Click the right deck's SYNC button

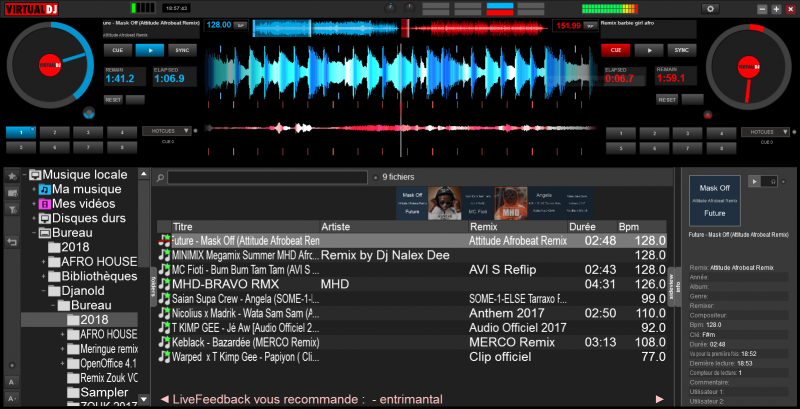click(682, 50)
